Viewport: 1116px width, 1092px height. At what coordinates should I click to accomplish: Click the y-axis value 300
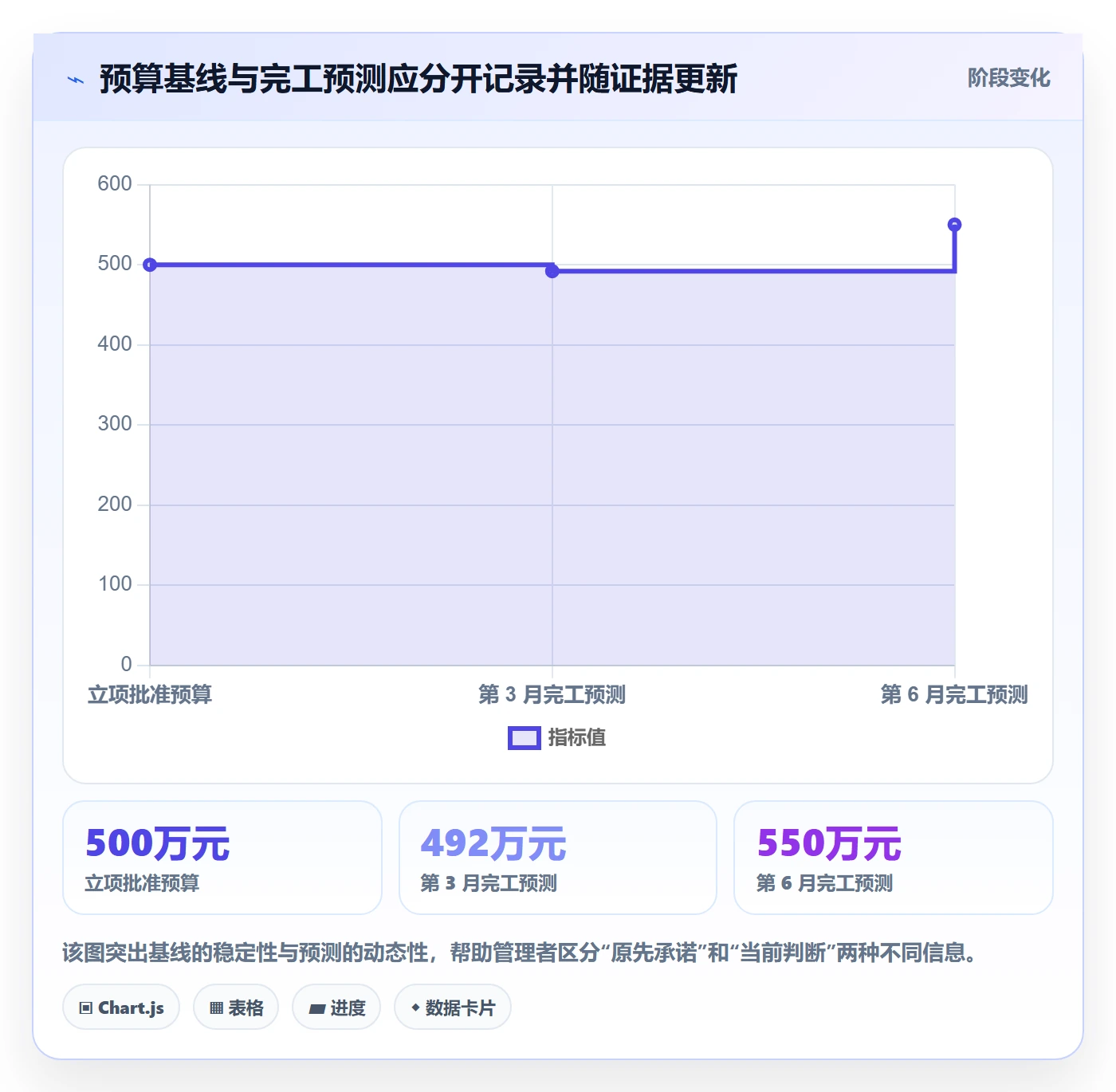click(x=115, y=424)
